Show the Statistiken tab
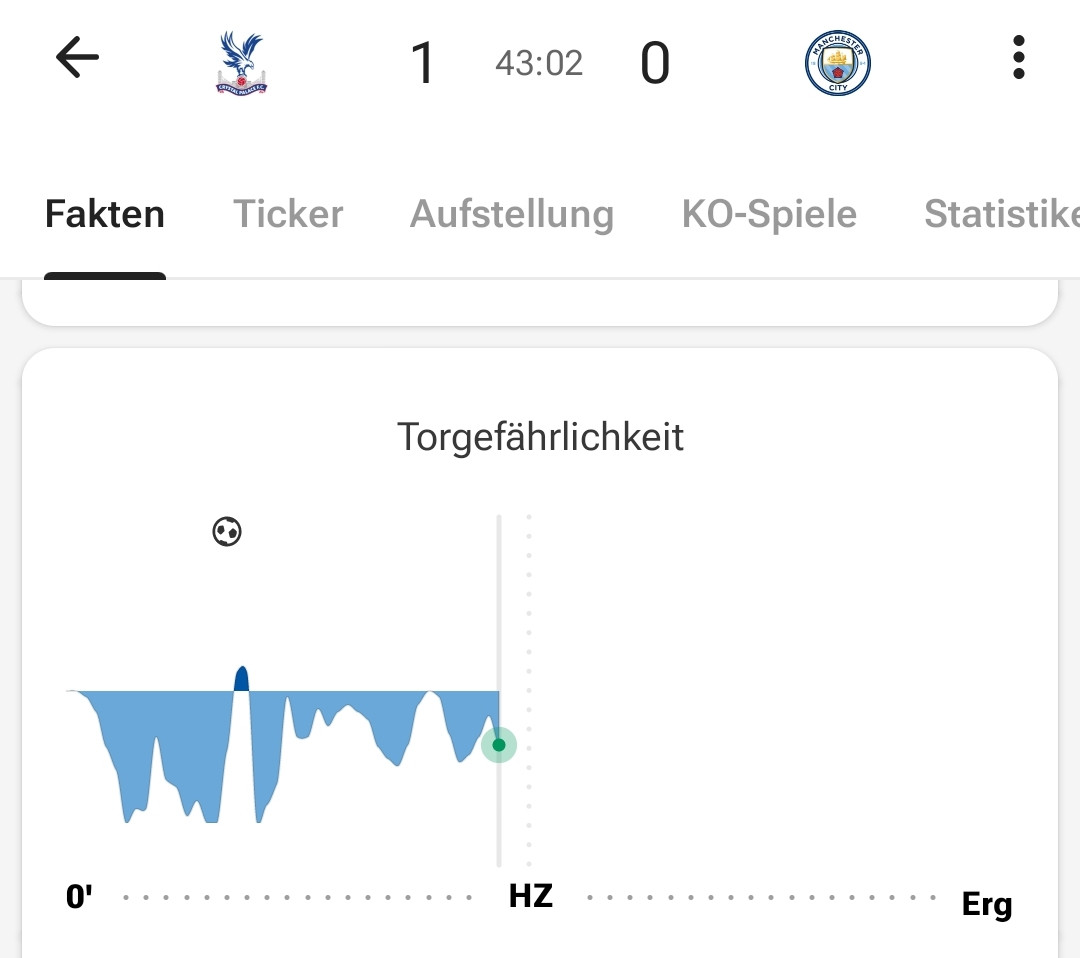1080x958 pixels. click(1000, 214)
